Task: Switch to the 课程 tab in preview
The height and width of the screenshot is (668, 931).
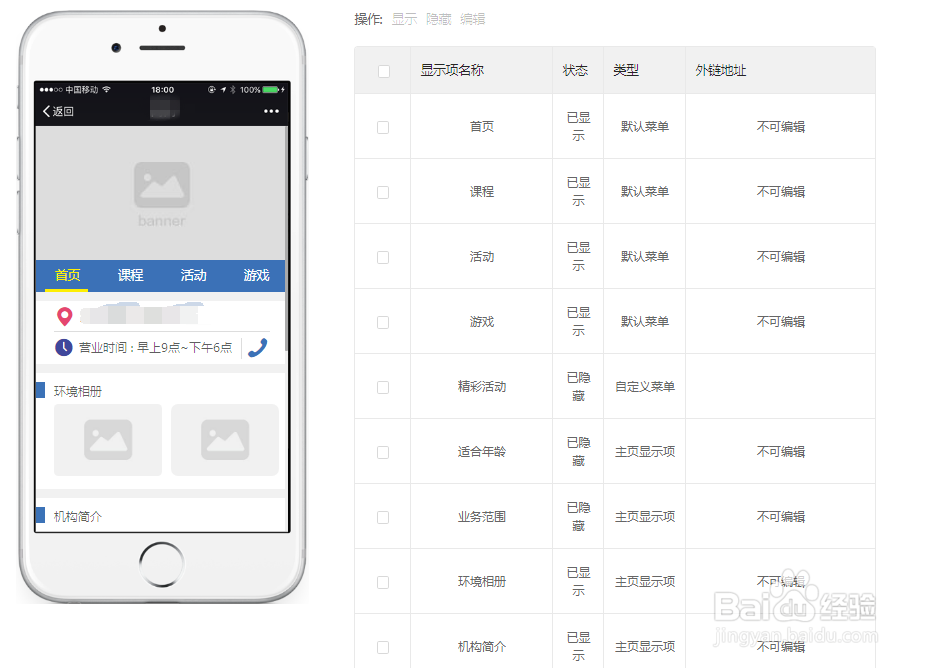Action: (129, 275)
